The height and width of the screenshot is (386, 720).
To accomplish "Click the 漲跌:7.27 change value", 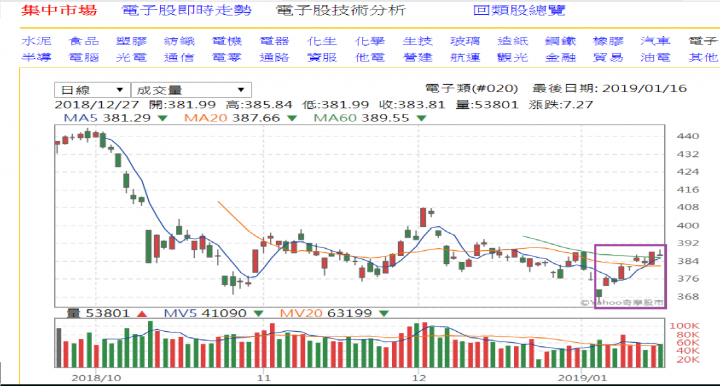I will point(561,105).
